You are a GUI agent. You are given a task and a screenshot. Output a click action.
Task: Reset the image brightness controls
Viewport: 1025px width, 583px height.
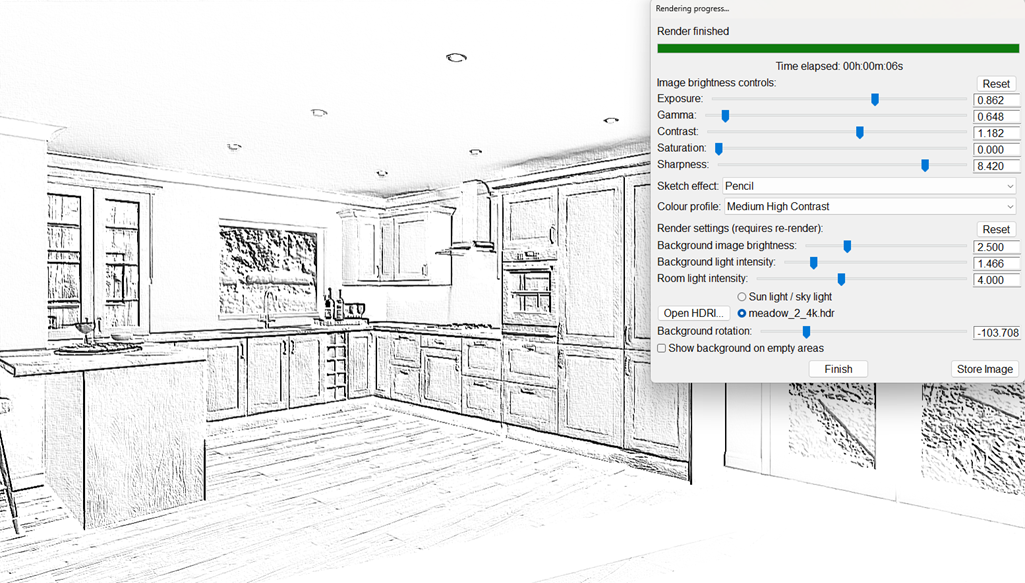995,84
